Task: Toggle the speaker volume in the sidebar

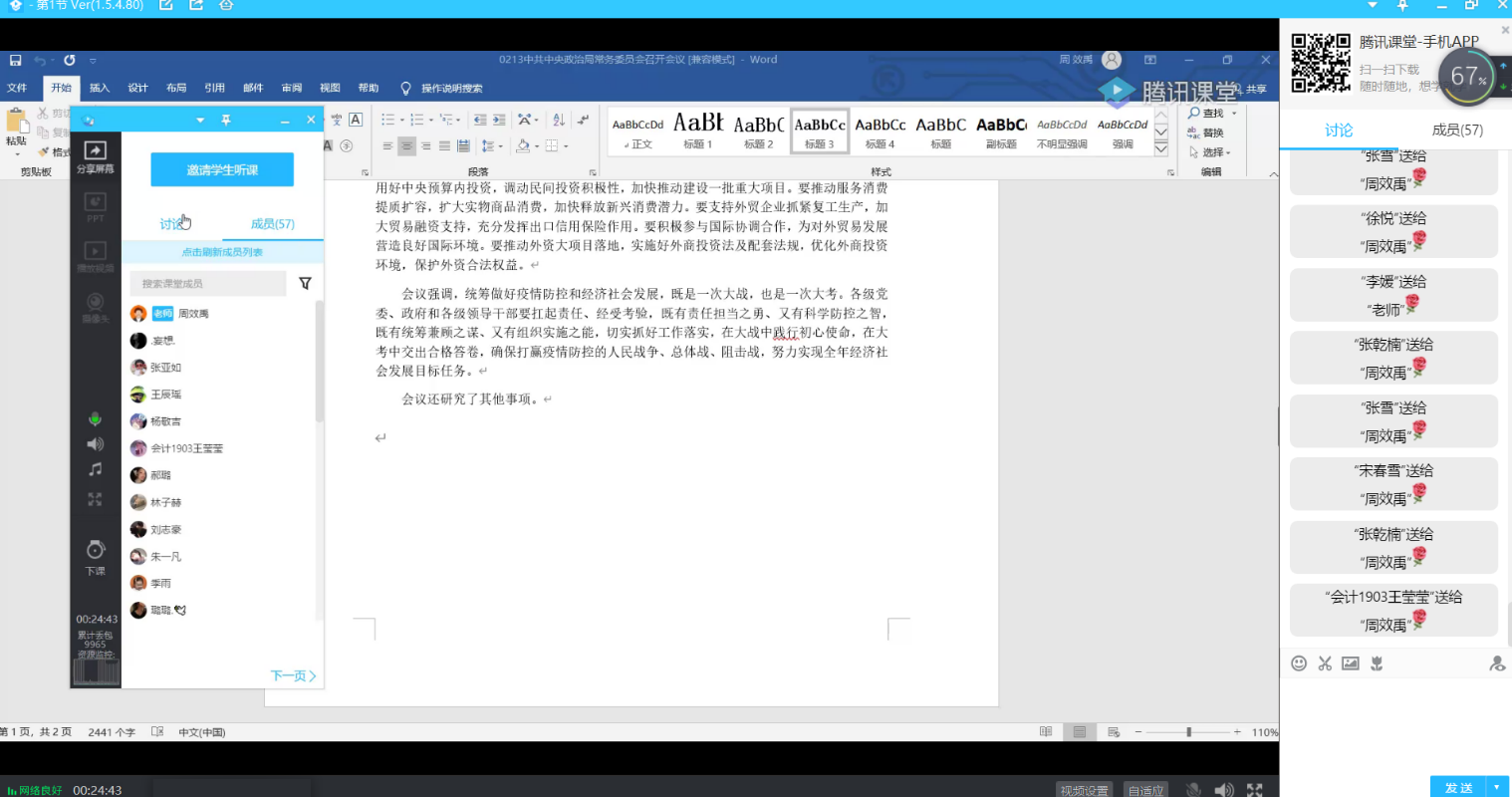Action: pos(96,444)
